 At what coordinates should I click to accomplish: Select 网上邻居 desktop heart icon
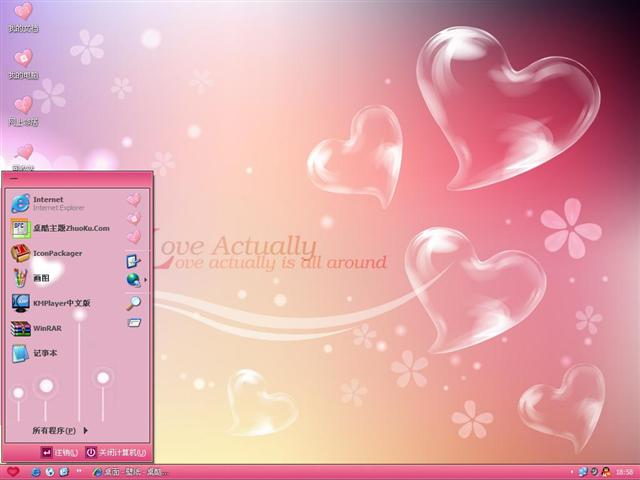point(23,111)
